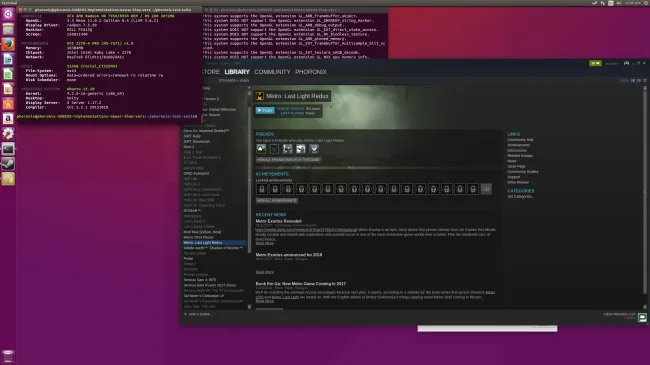
Task: Click the Metro Last Light Redux game icon
Action: coord(260,96)
